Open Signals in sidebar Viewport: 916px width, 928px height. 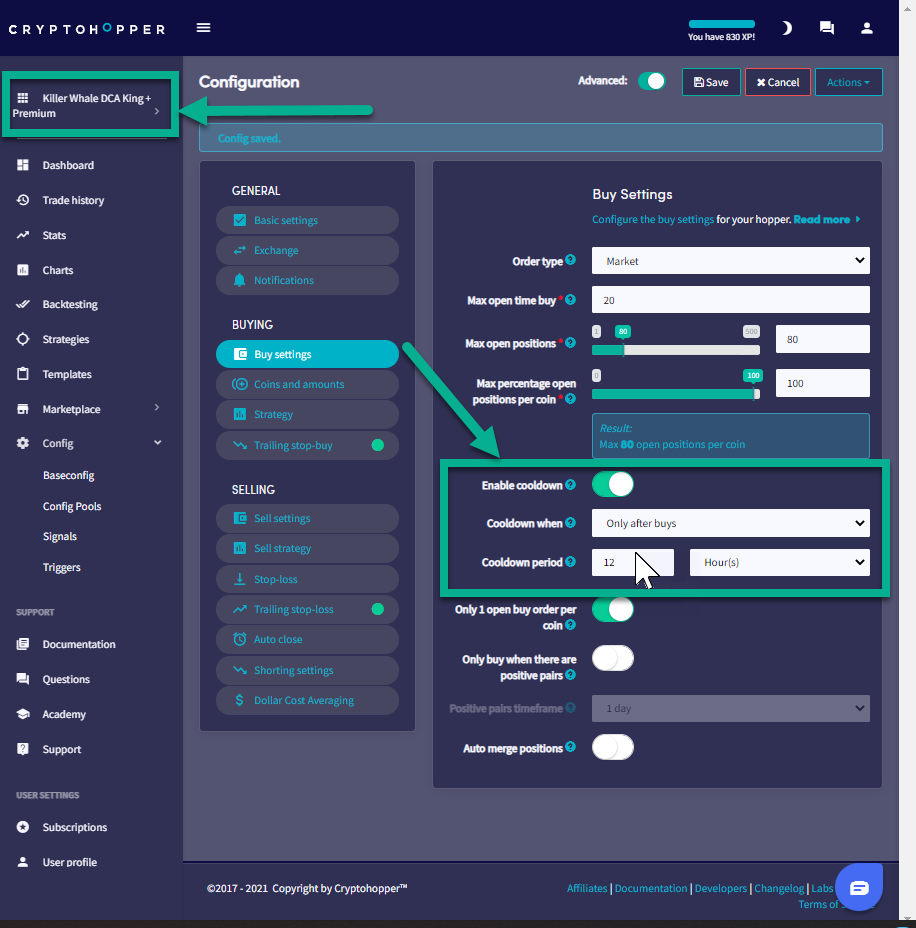(59, 536)
